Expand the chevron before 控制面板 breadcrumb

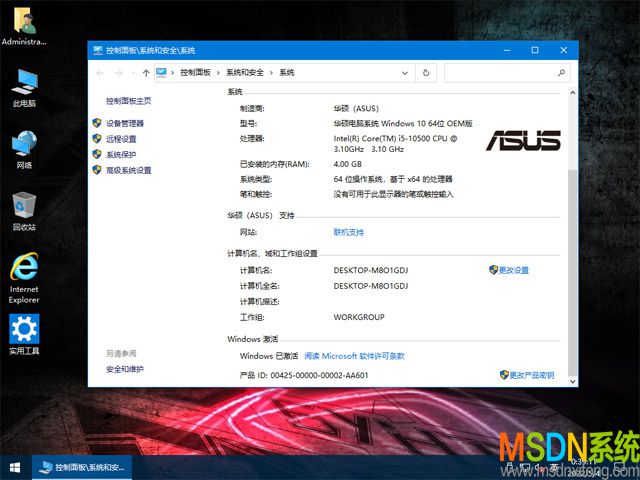[x=173, y=73]
